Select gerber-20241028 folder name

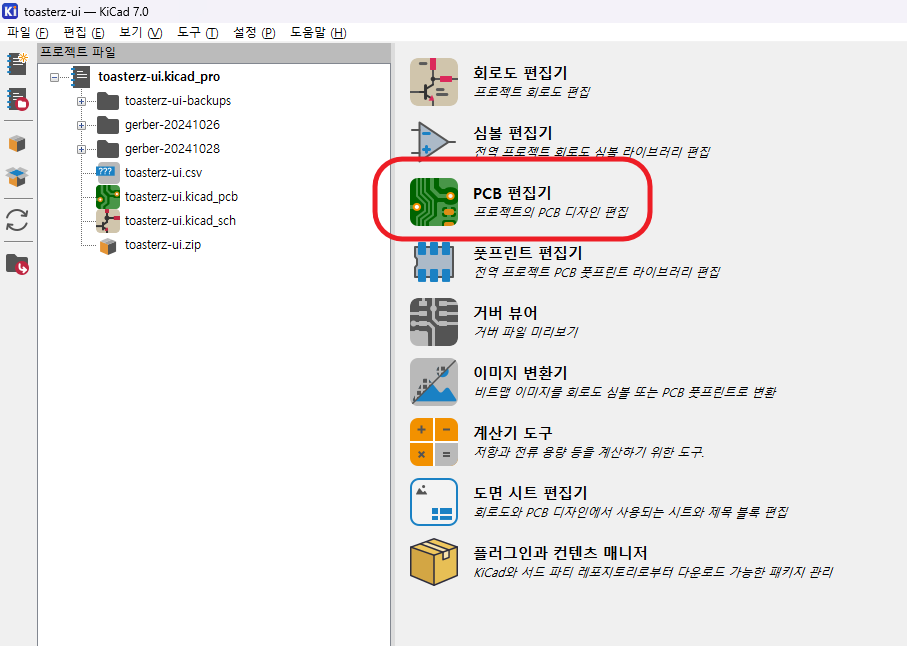pyautogui.click(x=172, y=149)
